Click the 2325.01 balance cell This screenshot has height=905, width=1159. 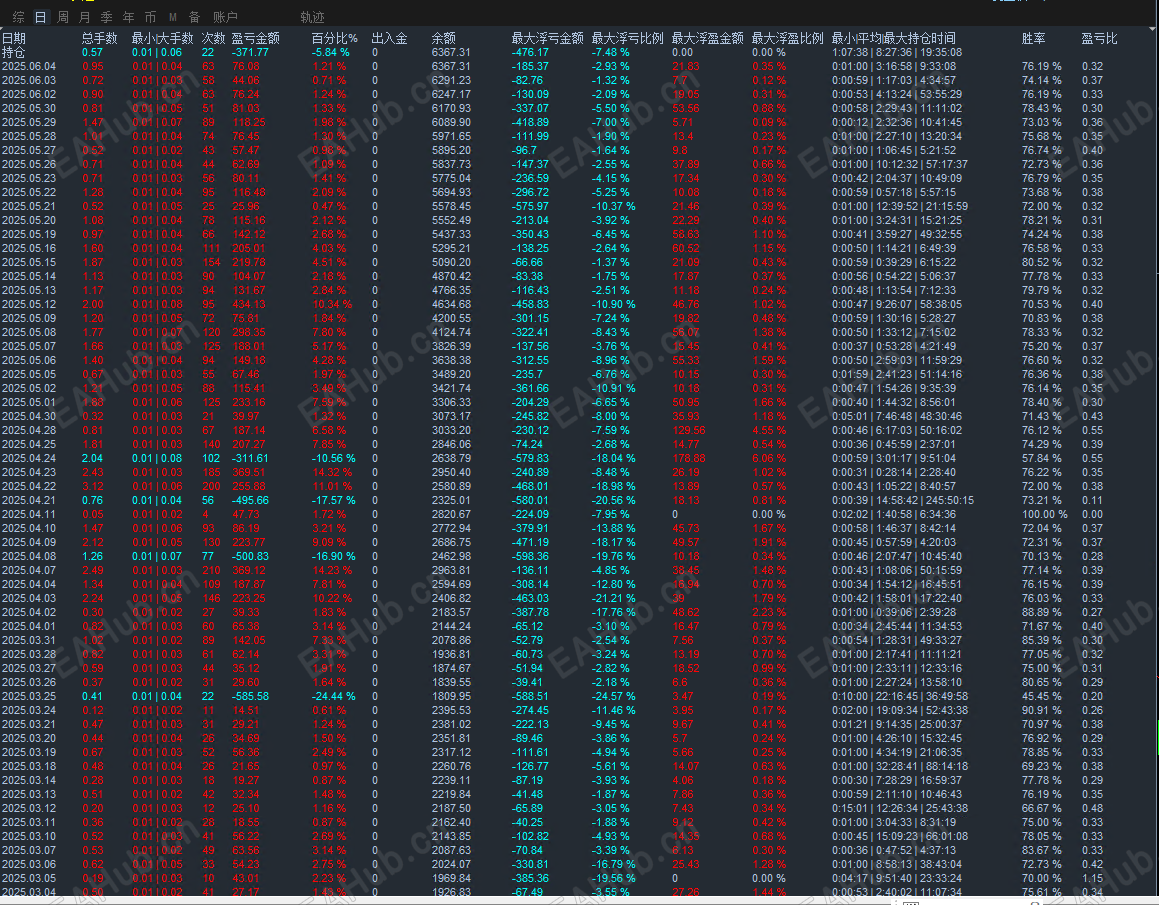coord(451,501)
